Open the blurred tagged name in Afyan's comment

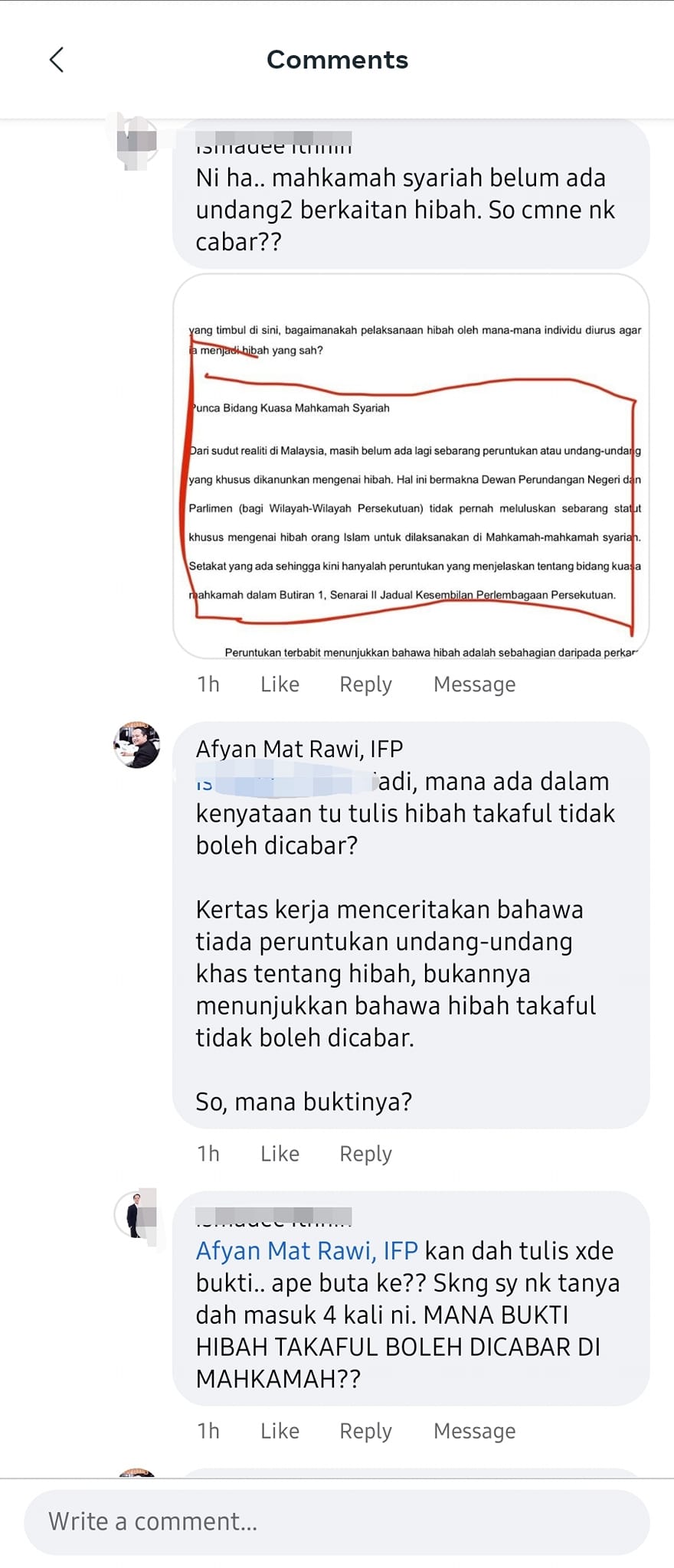(283, 782)
